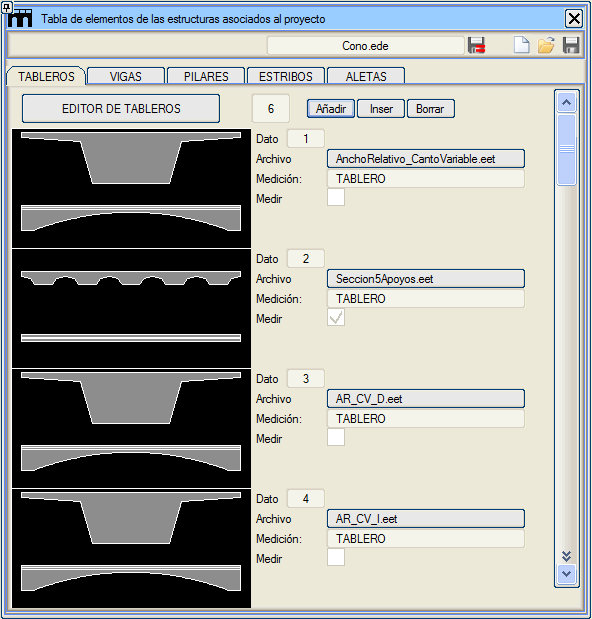Click the Inser button
592x619 pixels.
381,109
